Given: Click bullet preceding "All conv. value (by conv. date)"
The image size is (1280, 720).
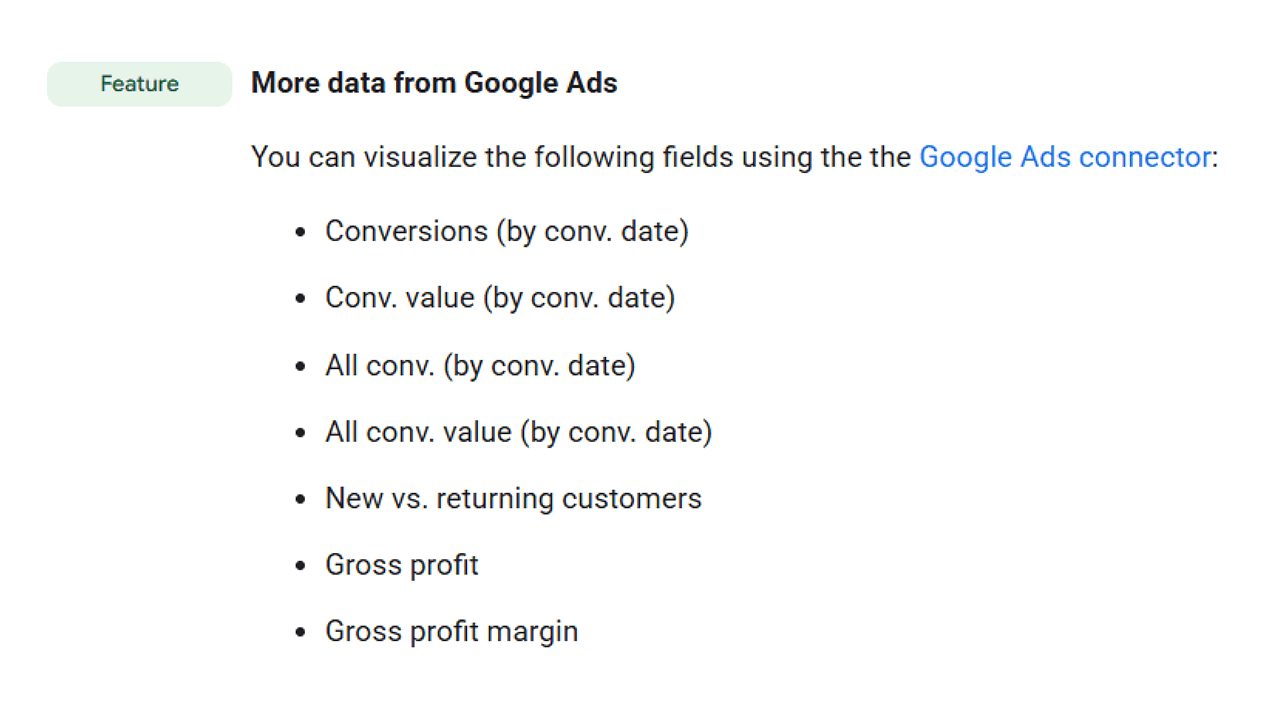Looking at the screenshot, I should [x=300, y=433].
